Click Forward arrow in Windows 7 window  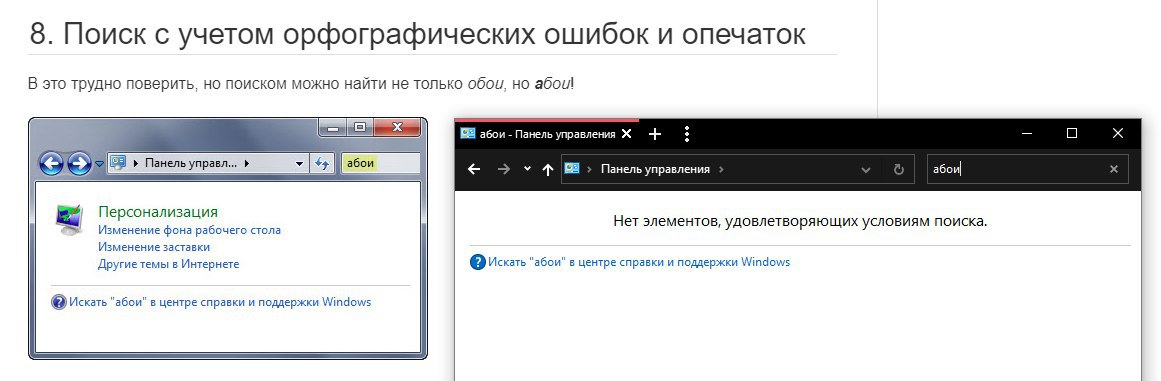78,163
